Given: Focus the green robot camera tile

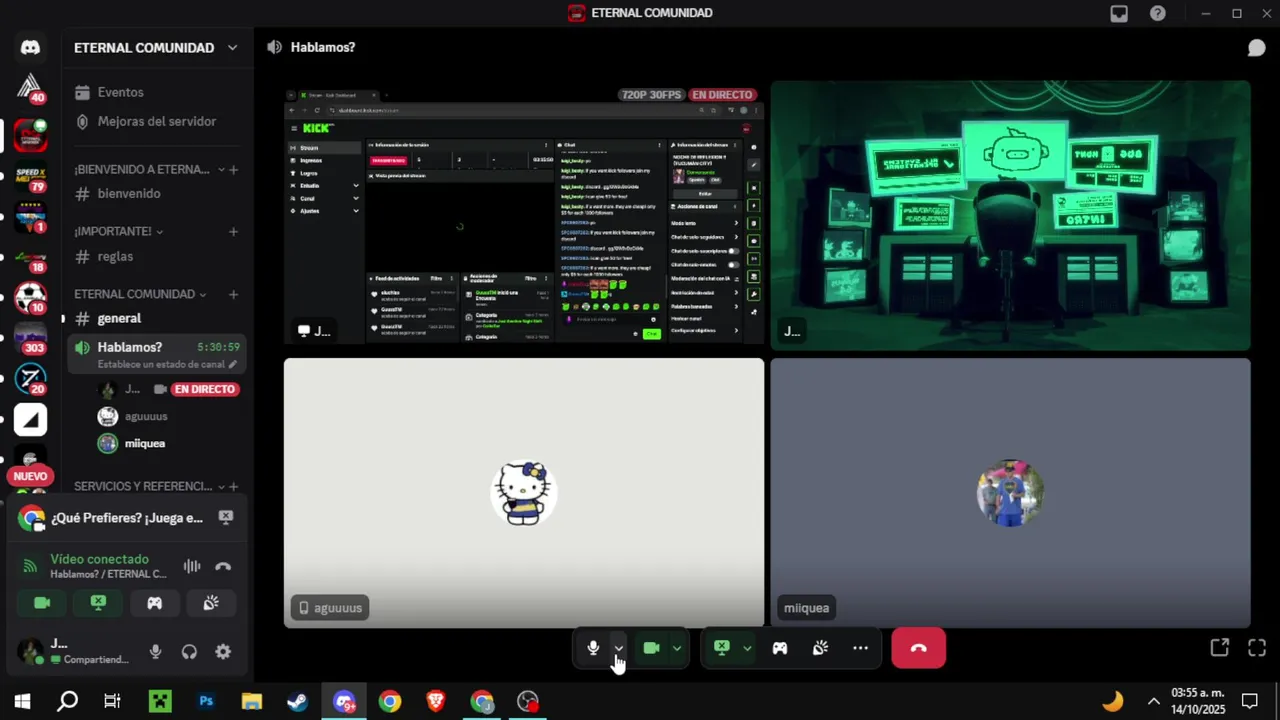Looking at the screenshot, I should pos(1010,215).
